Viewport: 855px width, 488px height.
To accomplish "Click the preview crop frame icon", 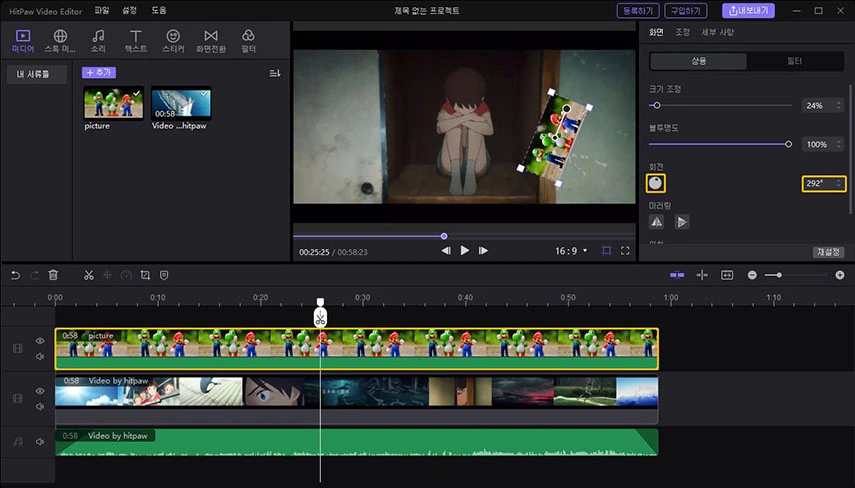I will [606, 251].
